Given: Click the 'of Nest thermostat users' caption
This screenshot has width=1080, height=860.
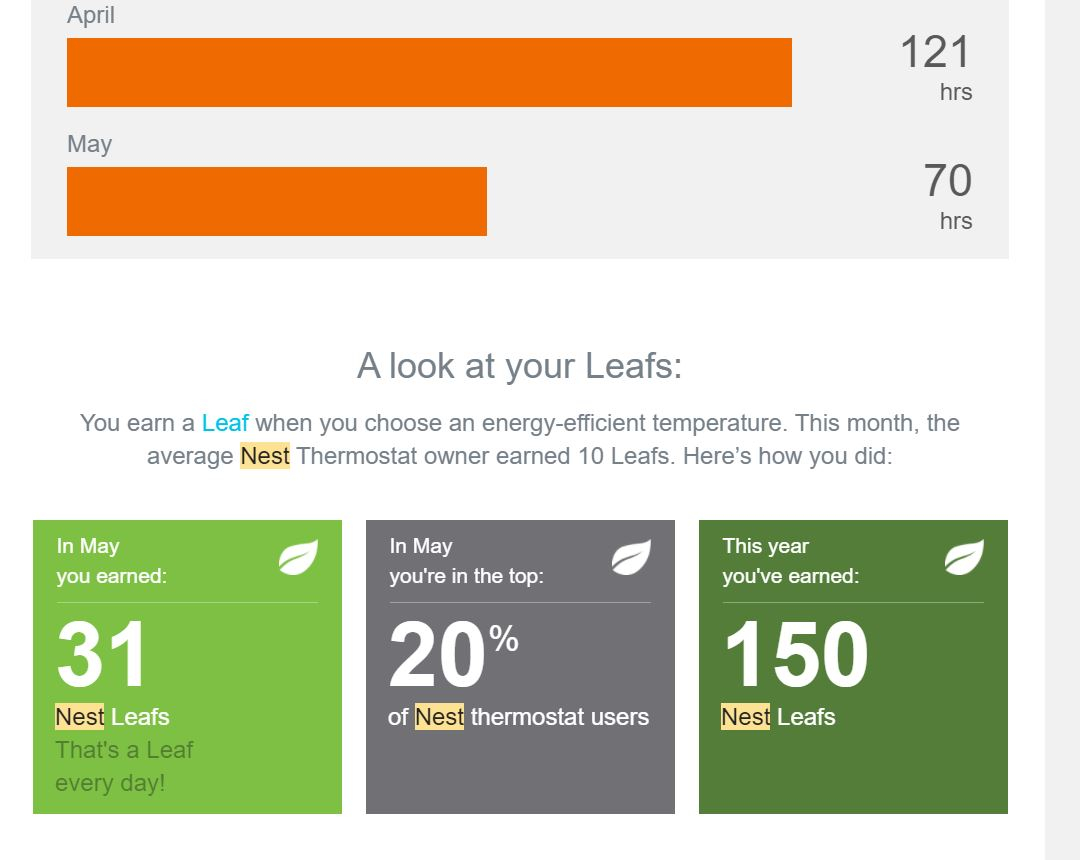Looking at the screenshot, I should (x=519, y=717).
